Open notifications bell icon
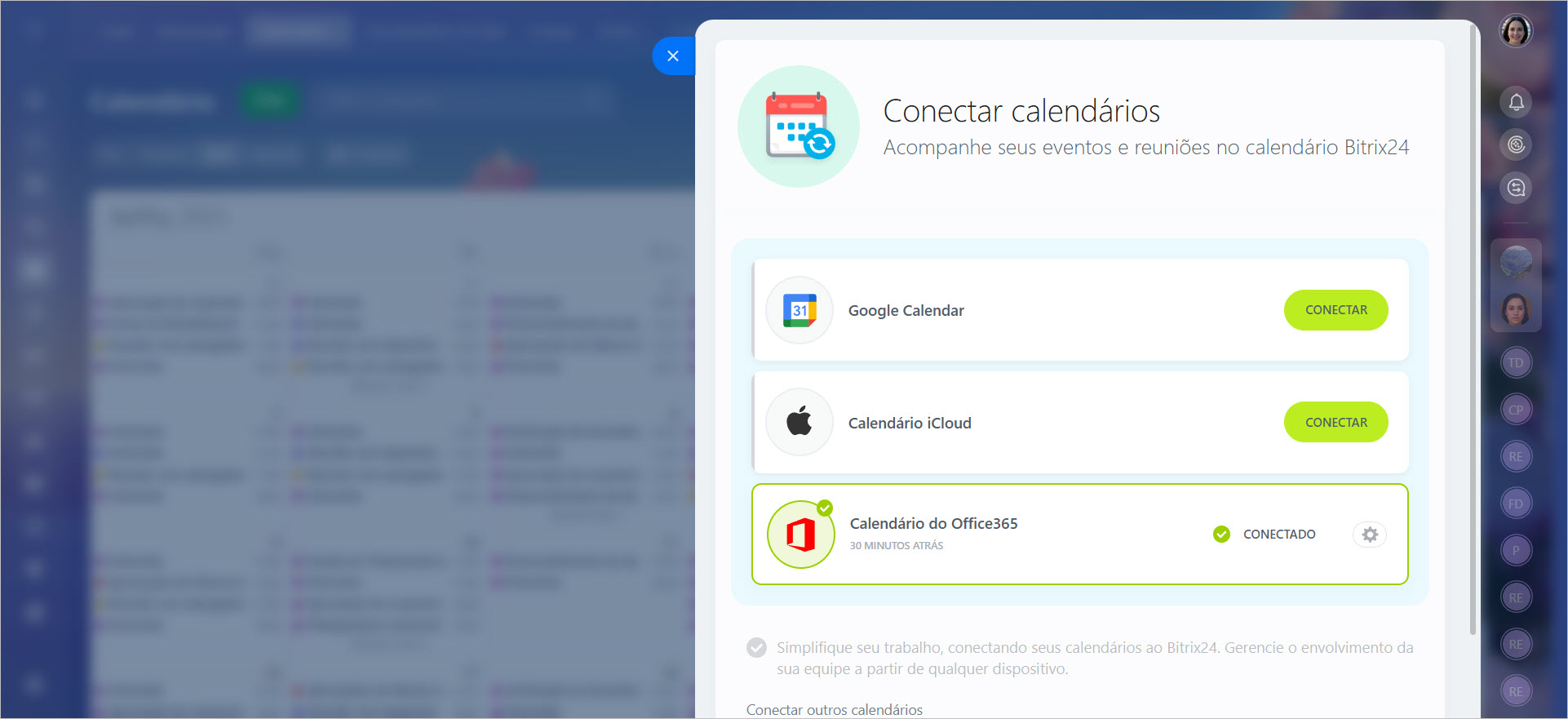Image resolution: width=1568 pixels, height=719 pixels. [x=1516, y=102]
